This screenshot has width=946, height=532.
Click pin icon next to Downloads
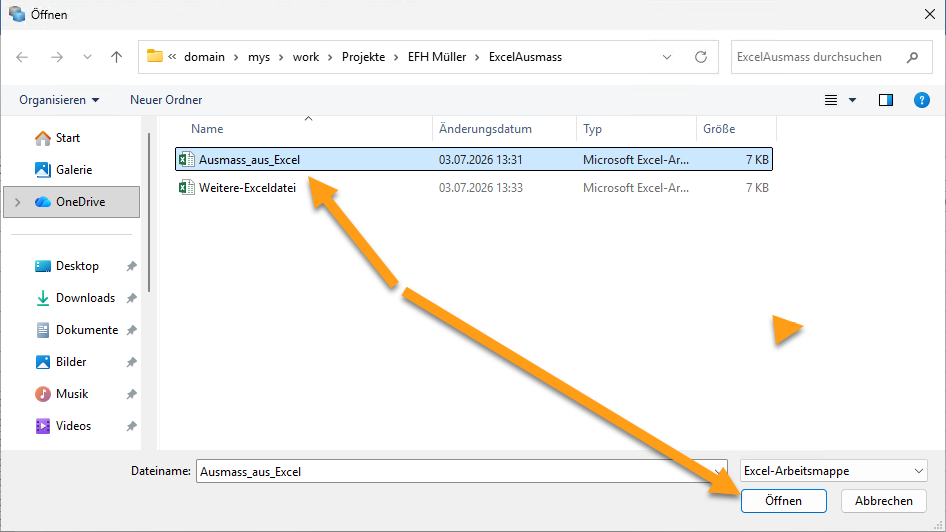132,299
